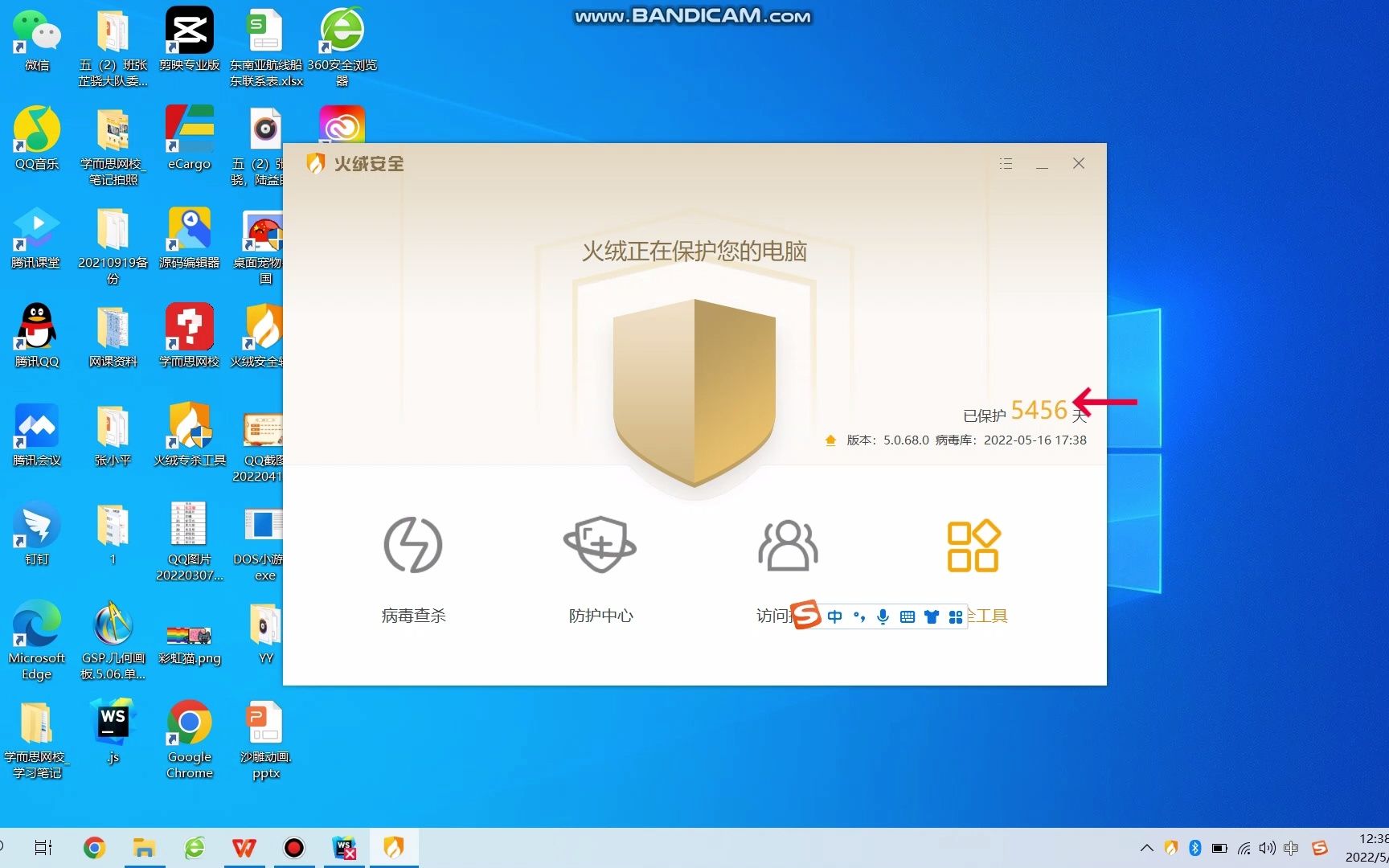Open Wi-Fi network flyout from tray

click(1245, 848)
